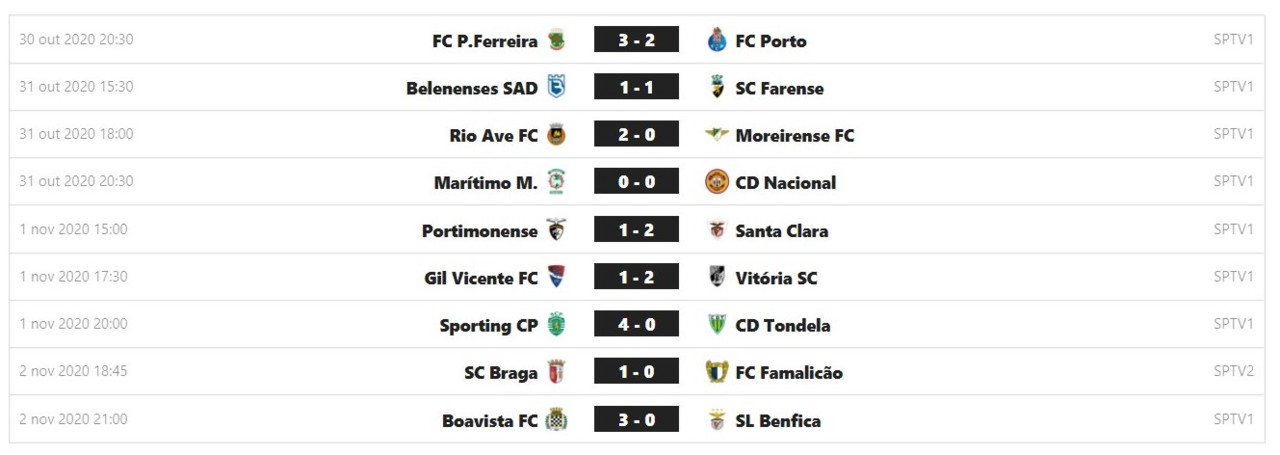Open the Gil Vicente FC team link
This screenshot has width=1280, height=455.
pos(481,278)
